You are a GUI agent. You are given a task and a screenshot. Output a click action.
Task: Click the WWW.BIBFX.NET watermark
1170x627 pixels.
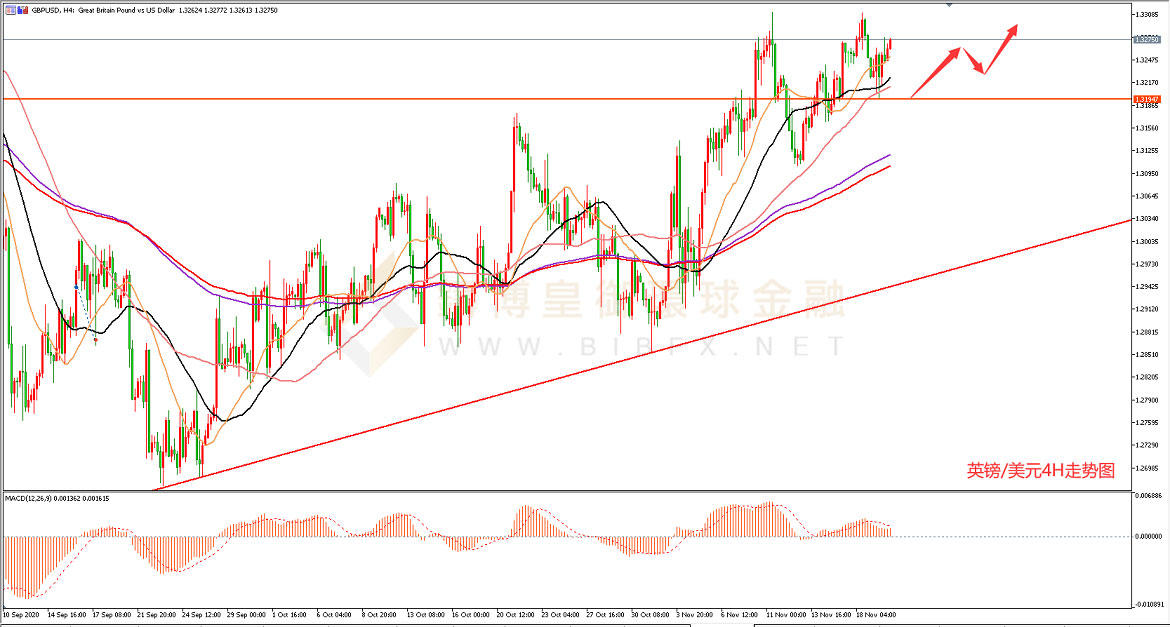click(640, 347)
